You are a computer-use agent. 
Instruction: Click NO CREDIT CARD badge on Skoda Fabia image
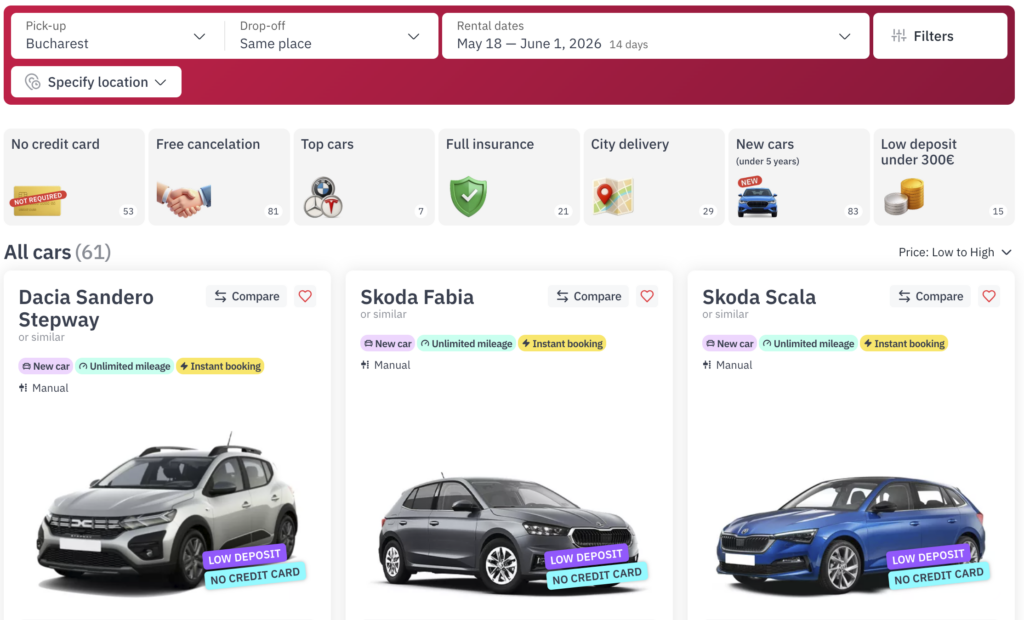pos(596,576)
